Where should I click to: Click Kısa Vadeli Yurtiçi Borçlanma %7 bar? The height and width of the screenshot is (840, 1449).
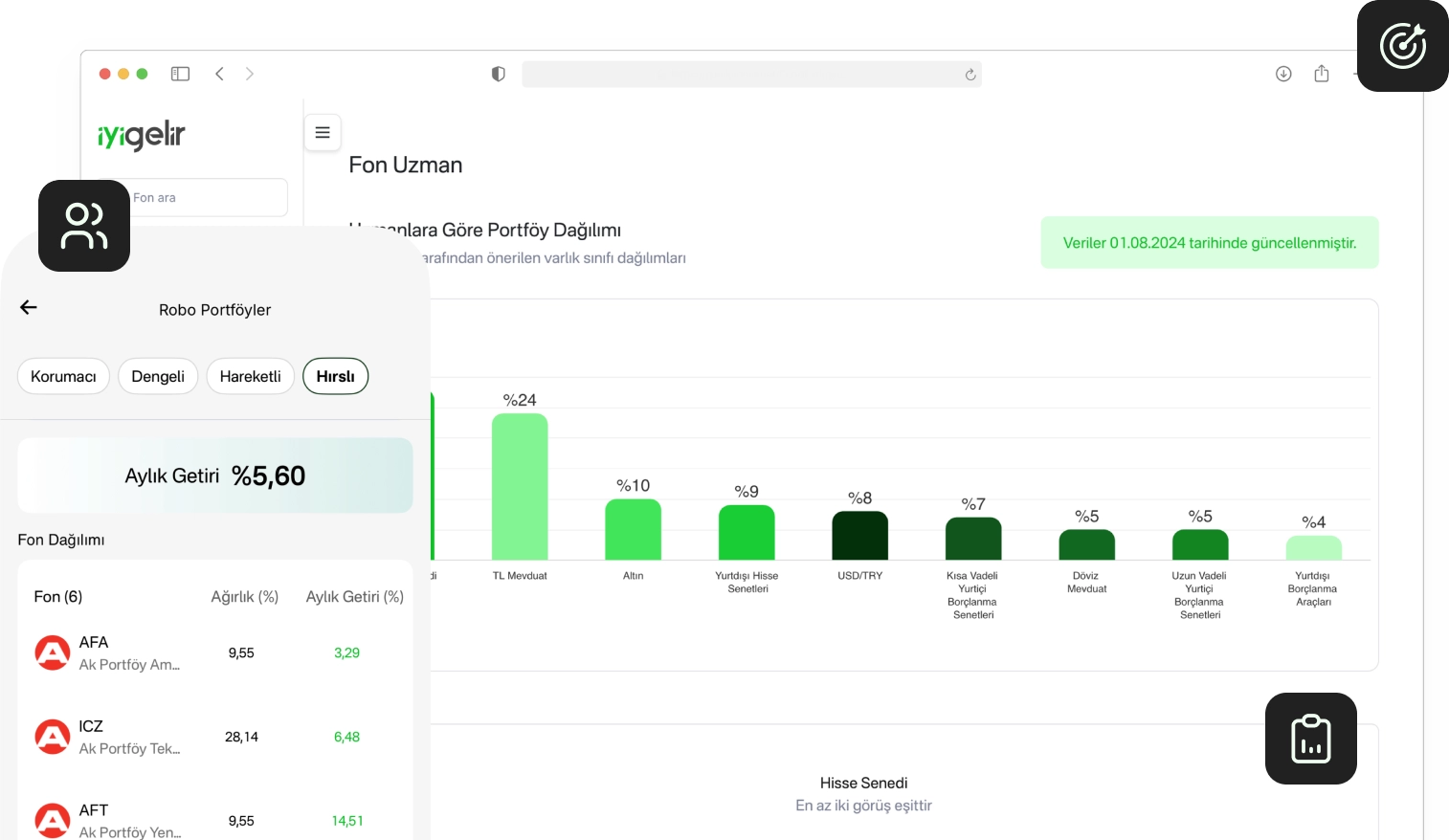[973, 539]
